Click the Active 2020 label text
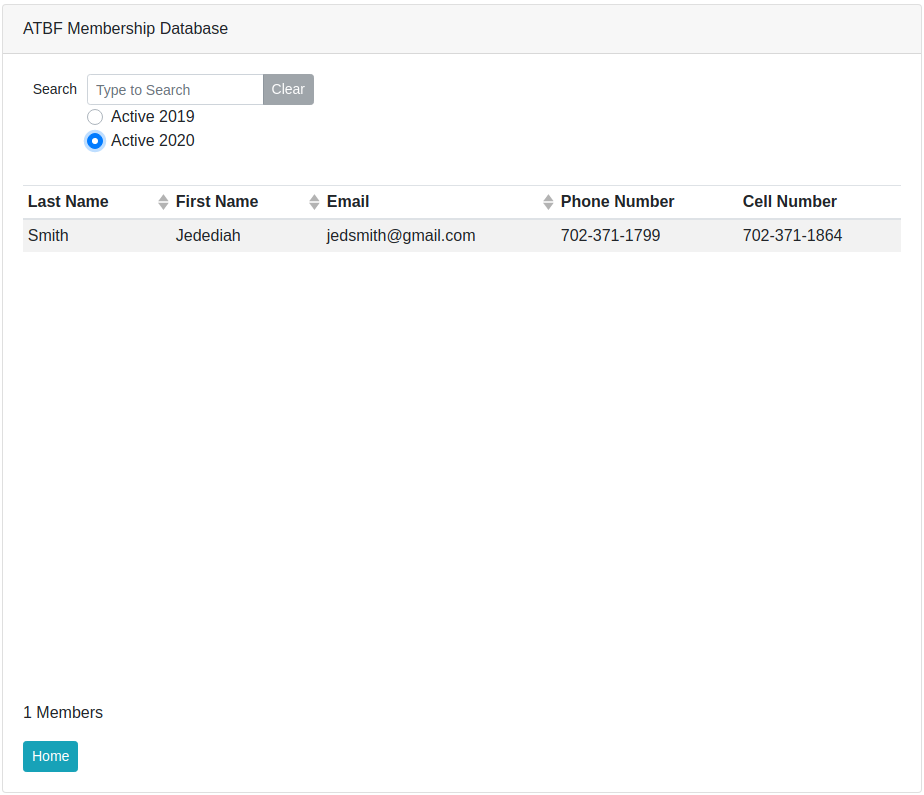This screenshot has height=795, width=924. click(x=152, y=141)
